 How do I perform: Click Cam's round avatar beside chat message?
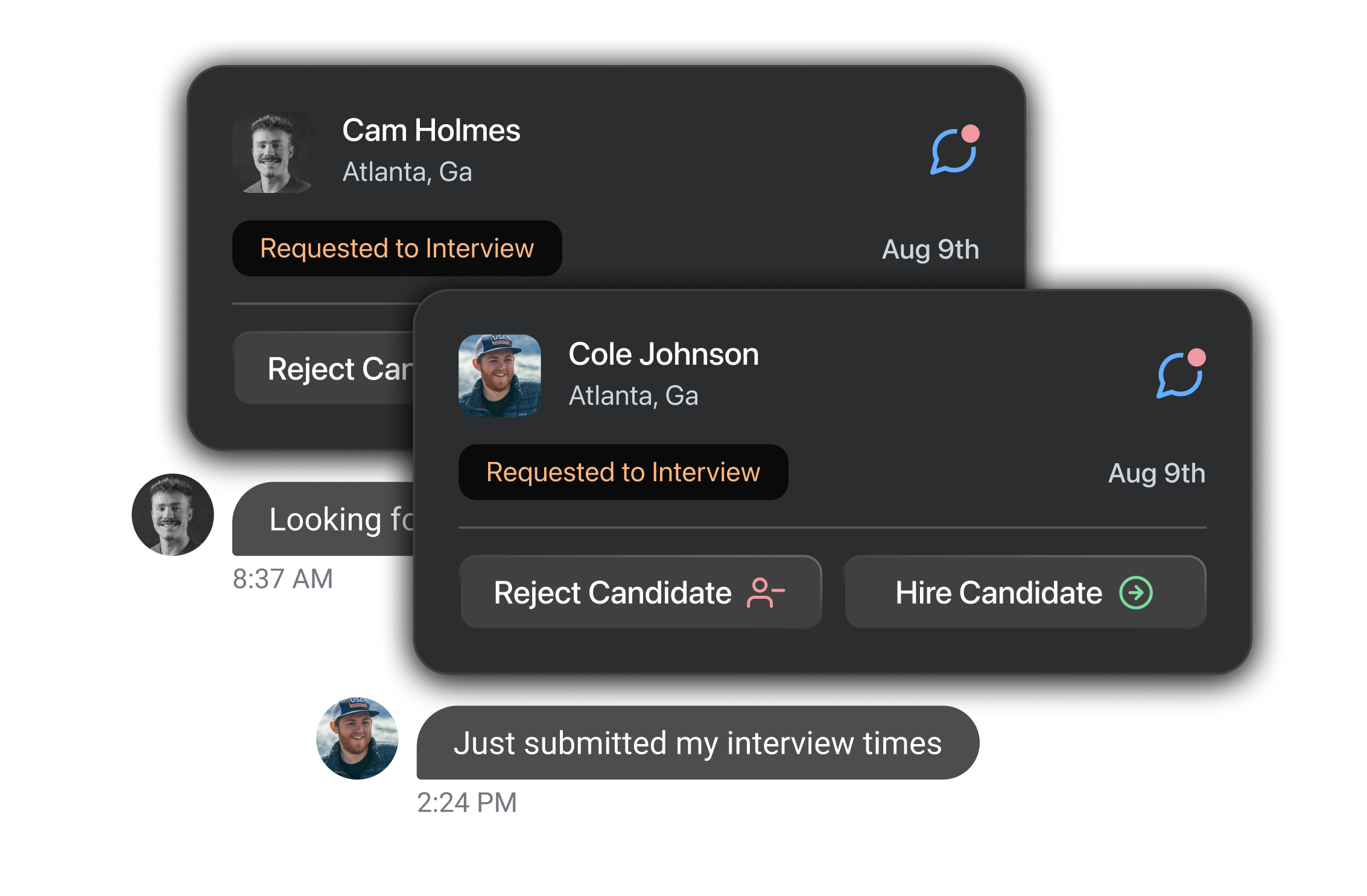click(x=173, y=514)
